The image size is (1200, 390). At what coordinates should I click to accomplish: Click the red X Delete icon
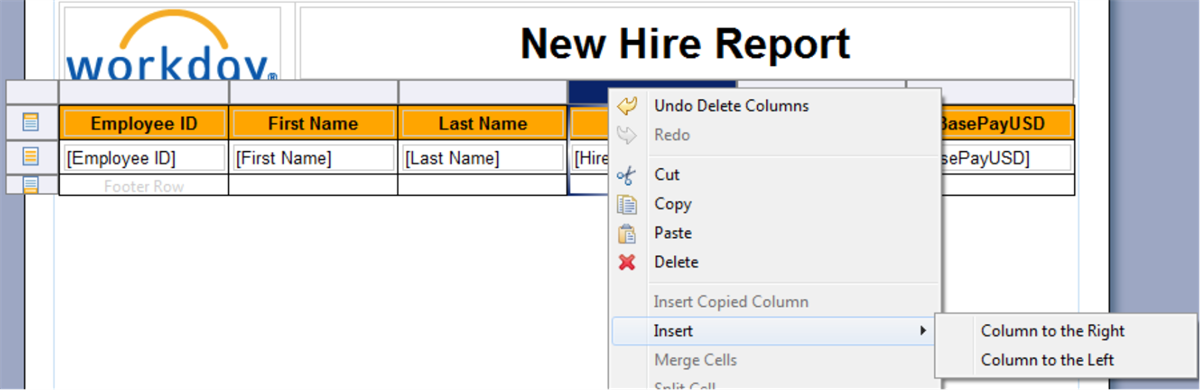coord(627,262)
